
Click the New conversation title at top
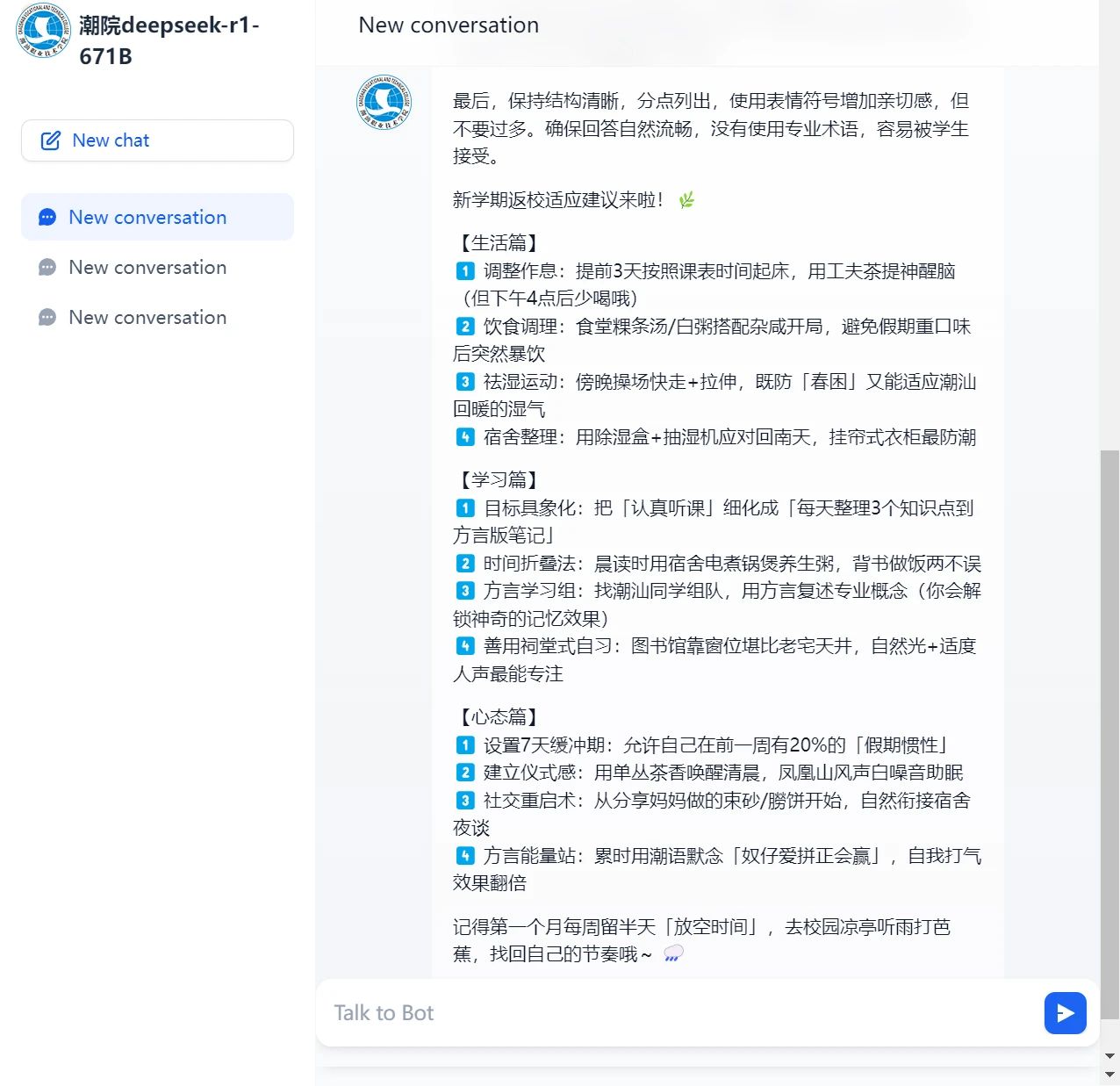coord(449,25)
